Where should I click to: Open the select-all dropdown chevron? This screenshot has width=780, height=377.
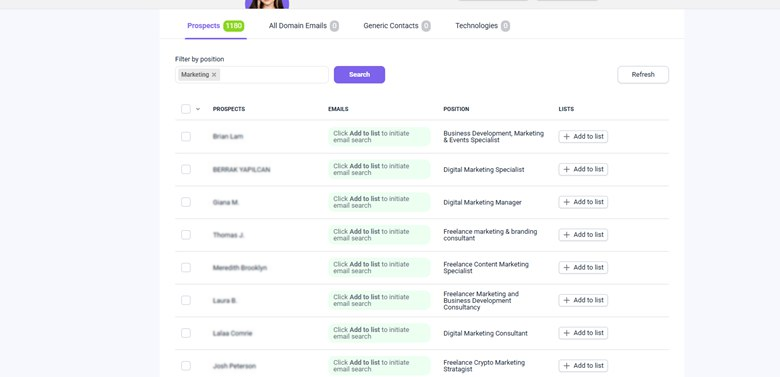[x=198, y=109]
